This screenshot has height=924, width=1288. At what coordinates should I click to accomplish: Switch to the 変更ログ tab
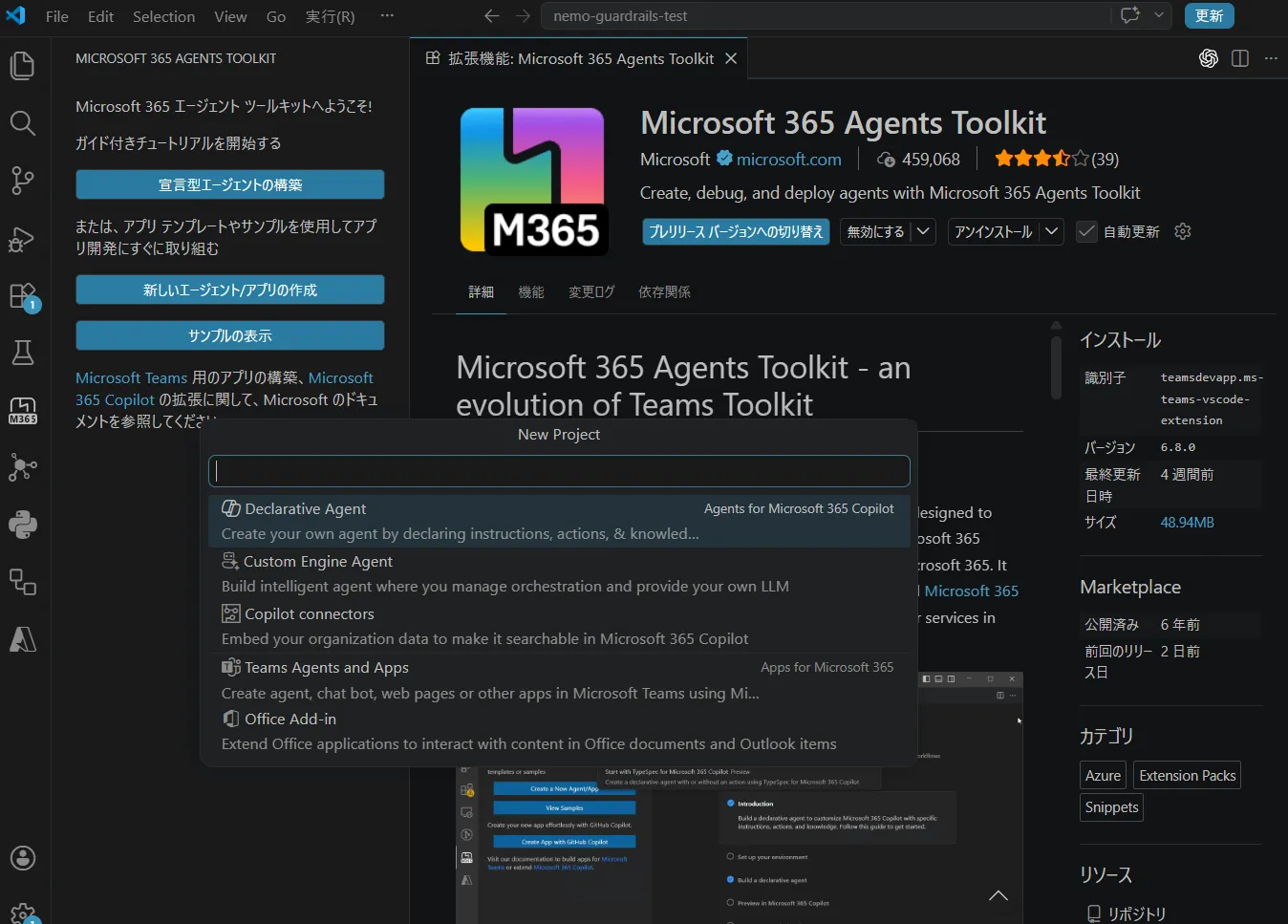(x=591, y=291)
